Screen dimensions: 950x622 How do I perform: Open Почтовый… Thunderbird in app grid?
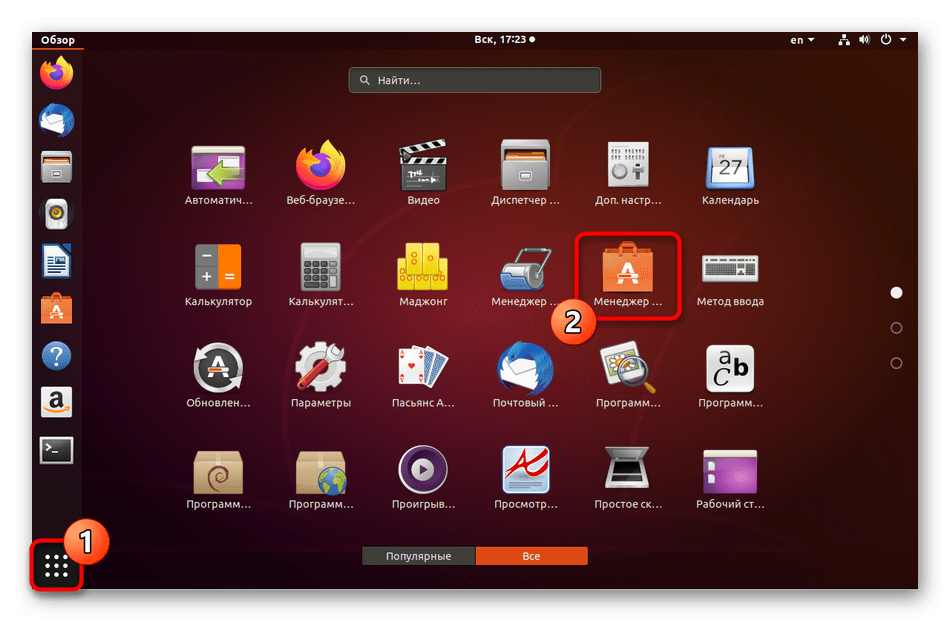click(525, 377)
